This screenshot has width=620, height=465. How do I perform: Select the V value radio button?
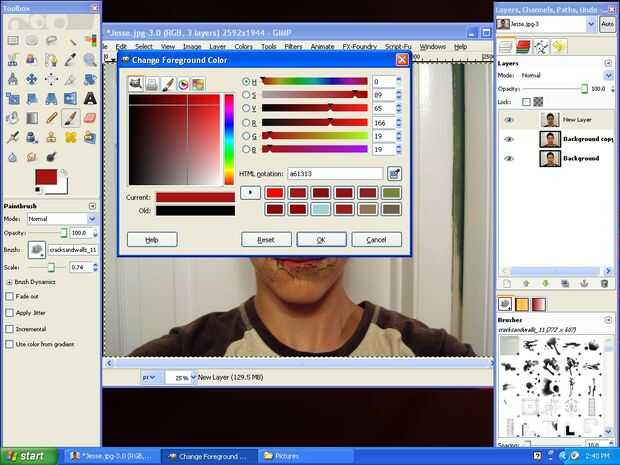pyautogui.click(x=246, y=108)
